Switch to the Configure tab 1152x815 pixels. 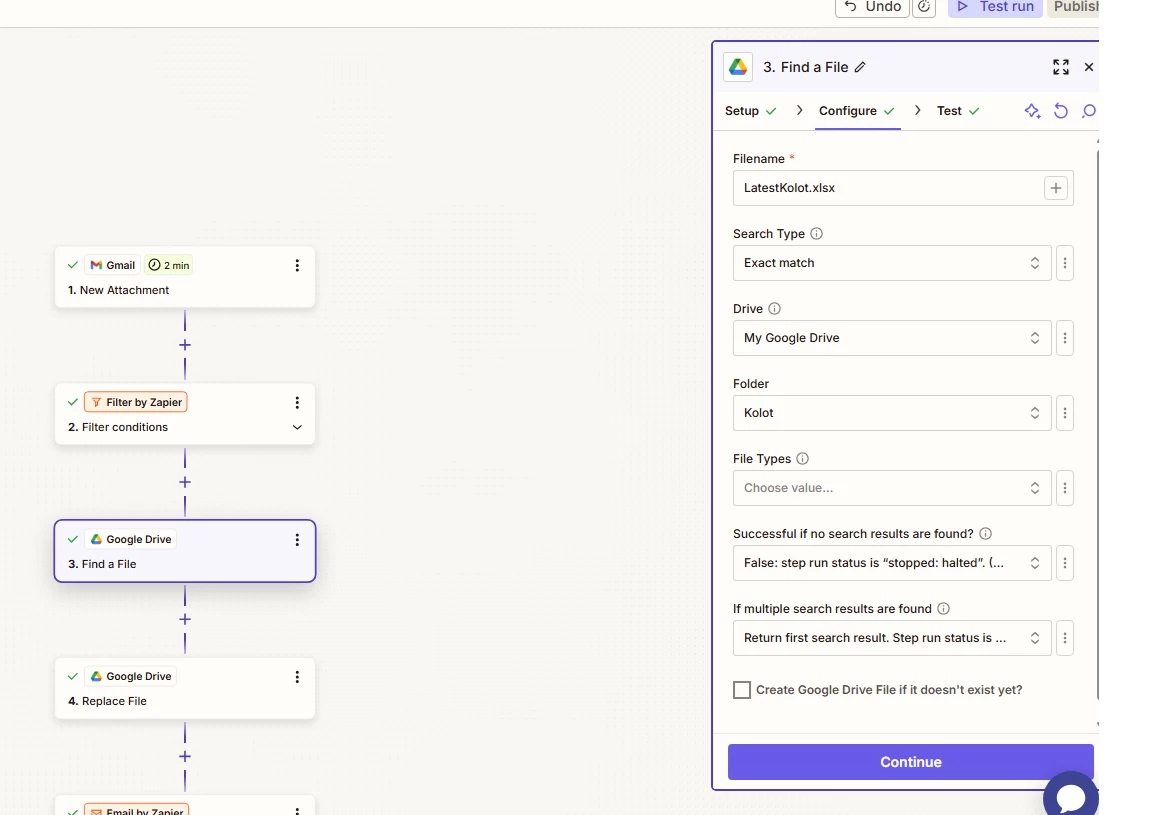point(857,111)
